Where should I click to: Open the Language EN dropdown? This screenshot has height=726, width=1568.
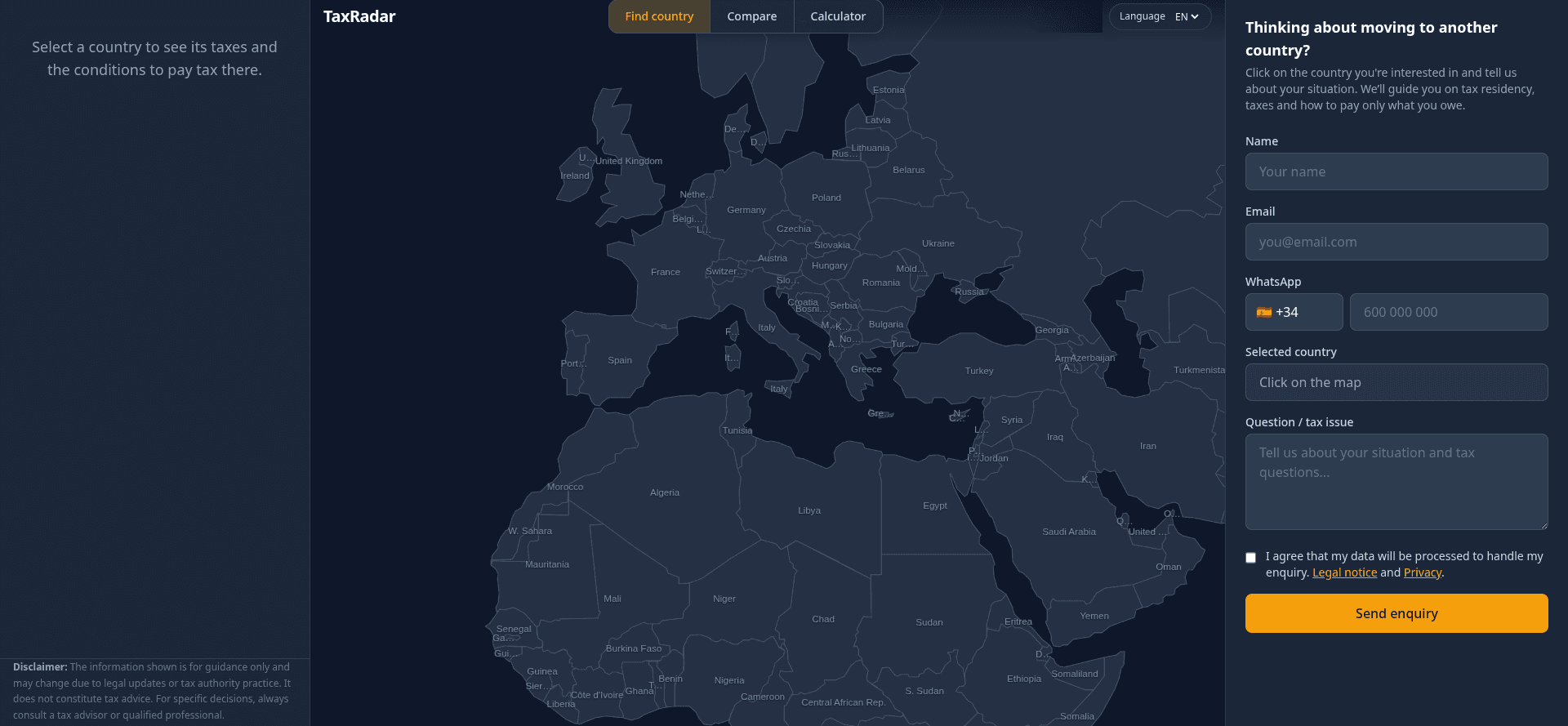pos(1160,16)
